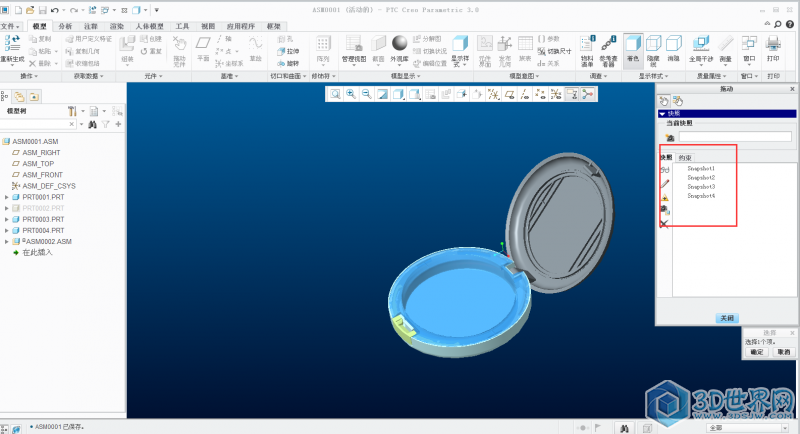Screen dimensions: 800x434
Task: Expand the 获取数据 ribbon group dropdown
Action: [x=88, y=76]
